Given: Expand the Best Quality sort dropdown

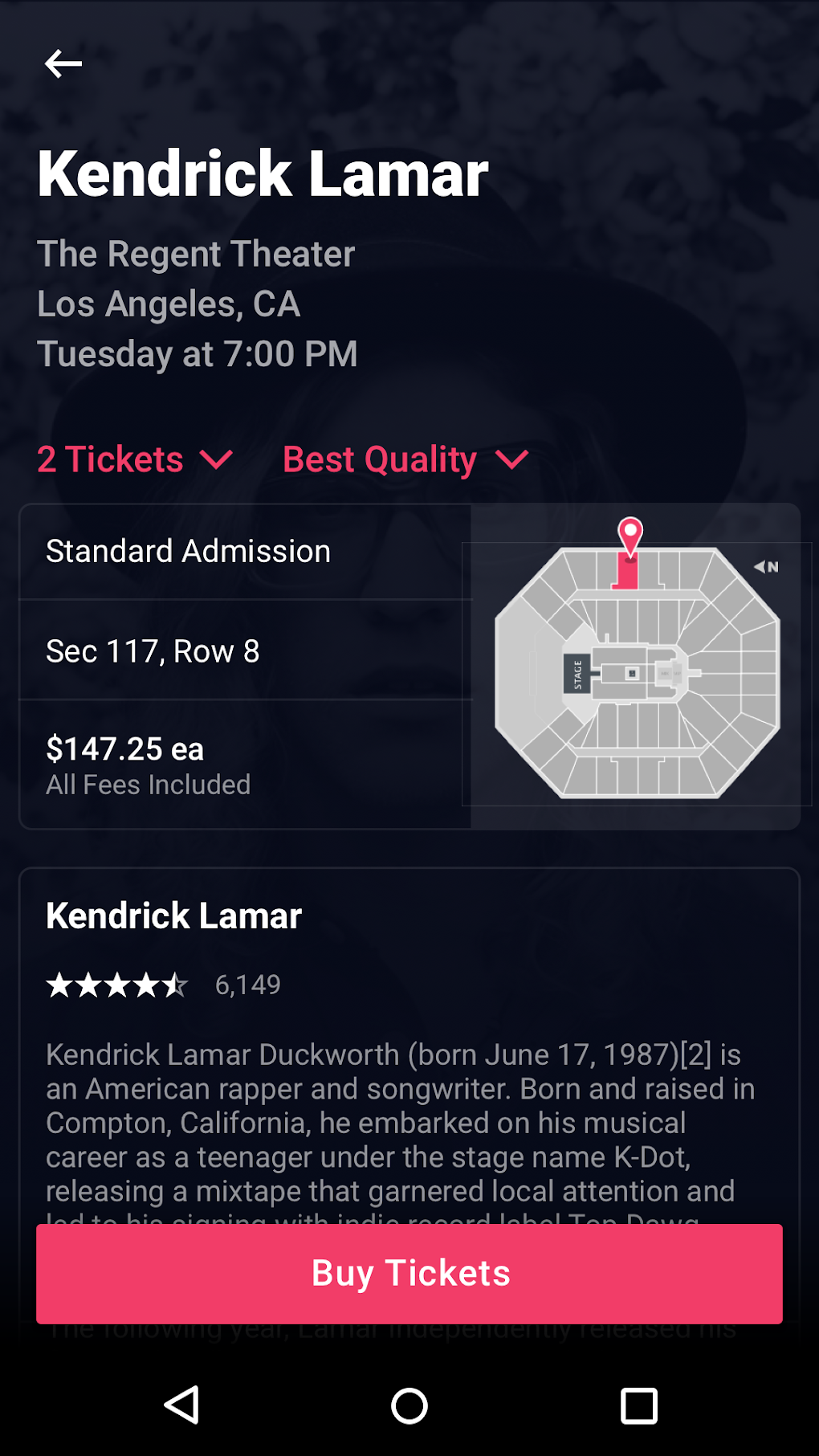Looking at the screenshot, I should click(381, 459).
